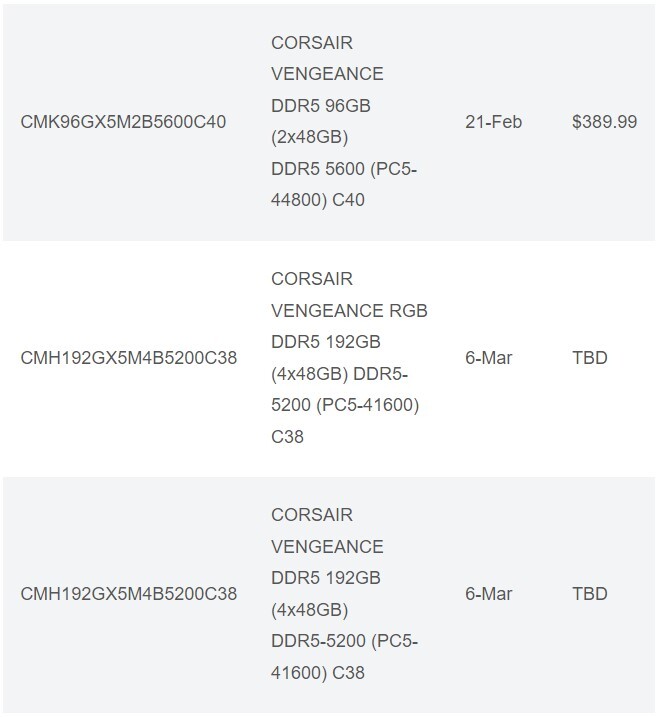Click the 44800) C40 text line
Screen dimensions: 657x717
tap(318, 200)
